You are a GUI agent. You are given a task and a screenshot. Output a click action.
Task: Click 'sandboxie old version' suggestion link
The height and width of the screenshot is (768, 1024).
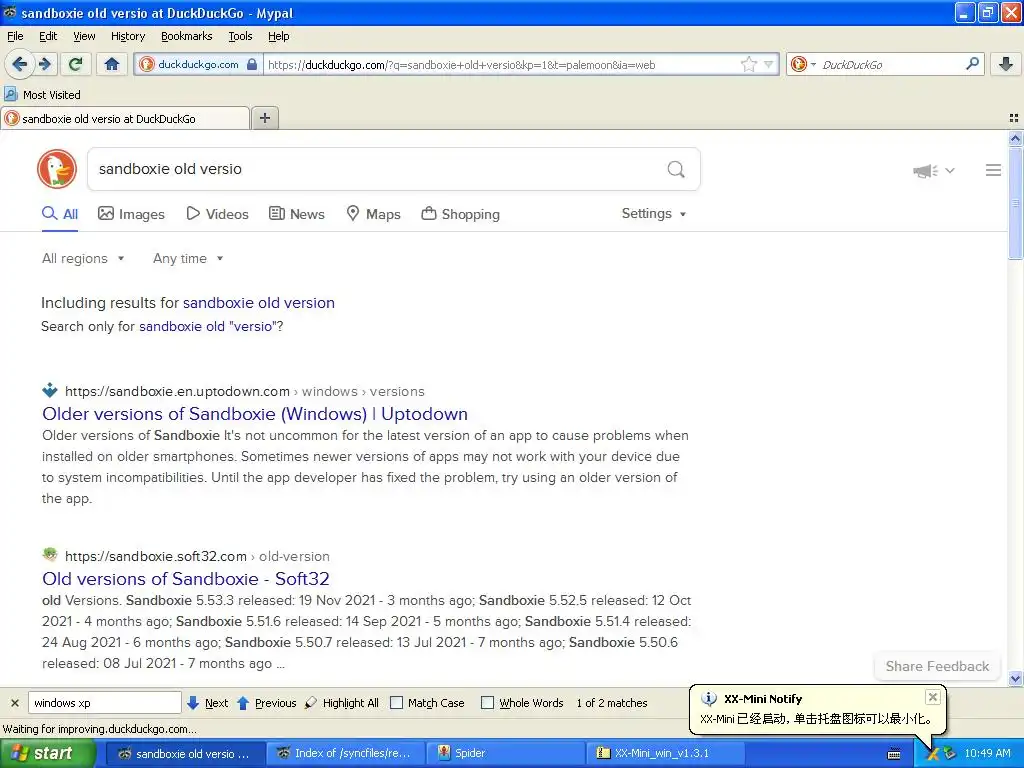259,303
